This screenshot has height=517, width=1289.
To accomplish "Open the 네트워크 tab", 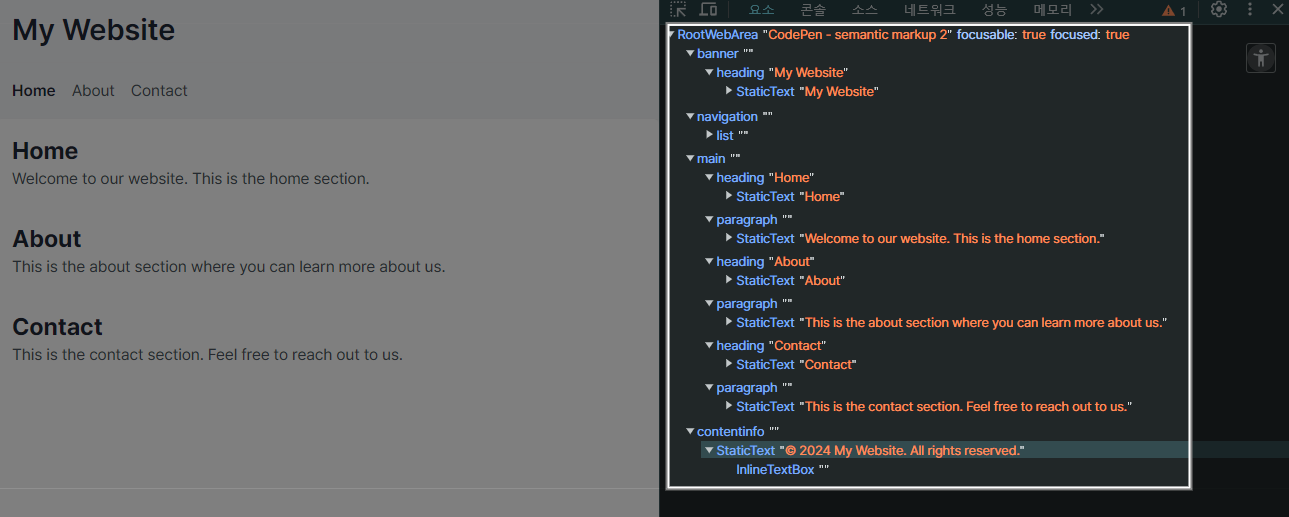I will [x=929, y=10].
